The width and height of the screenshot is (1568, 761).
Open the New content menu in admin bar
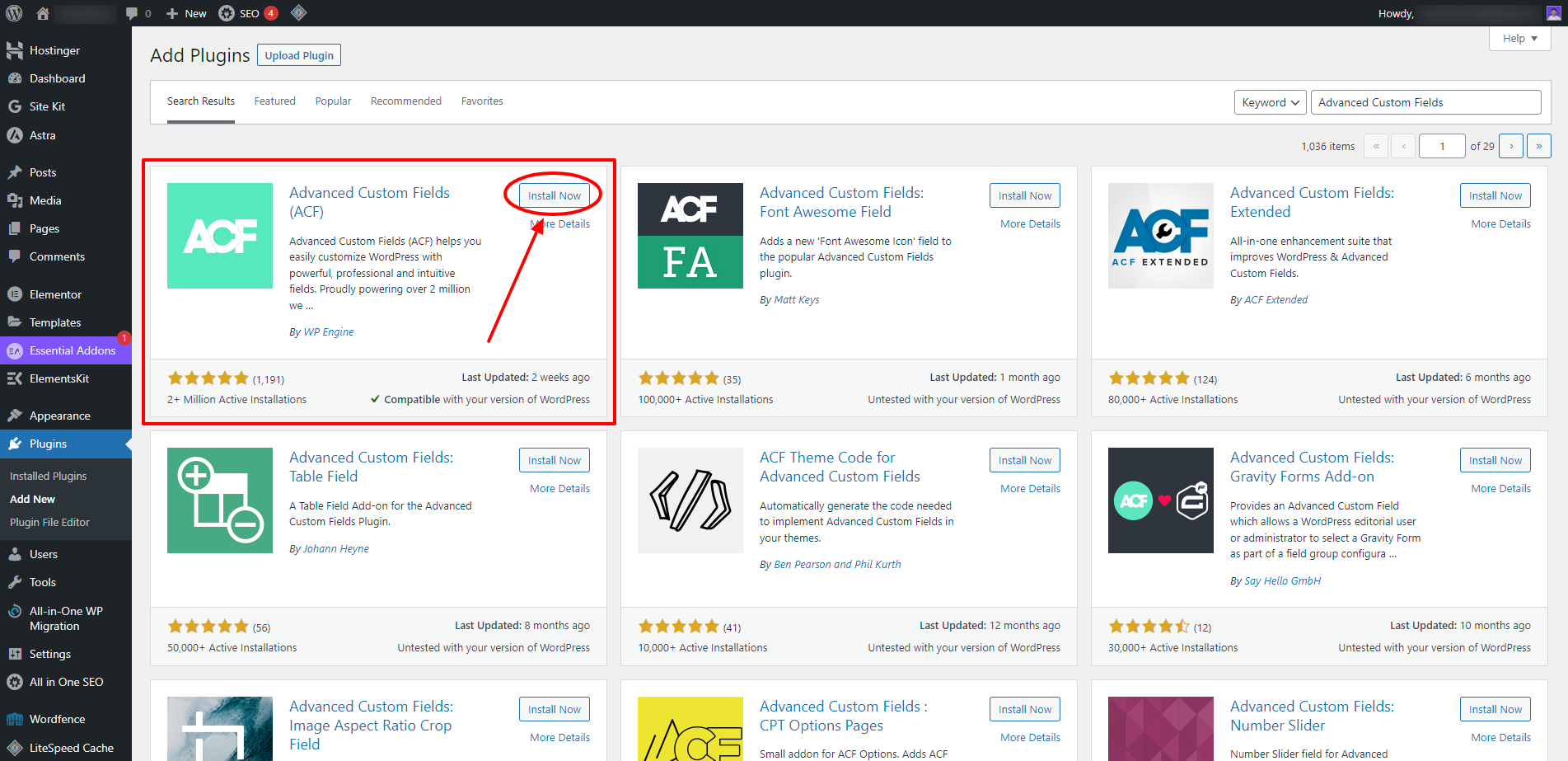(x=186, y=13)
